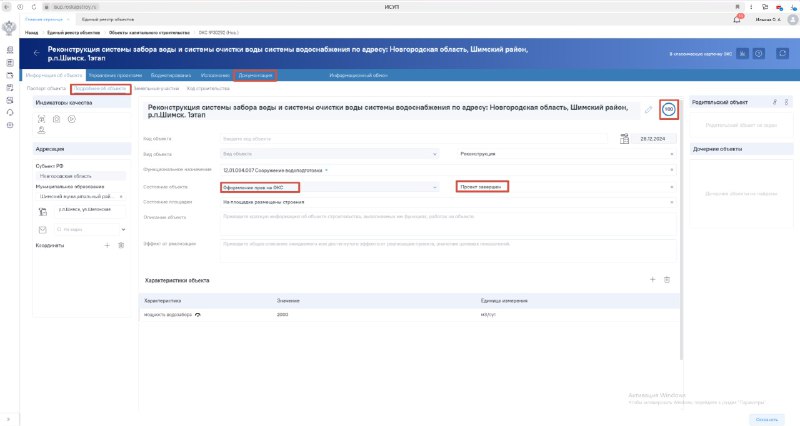The image size is (800, 426).
Task: Click the browser bookmark icon in the address bar
Action: click(x=737, y=7)
